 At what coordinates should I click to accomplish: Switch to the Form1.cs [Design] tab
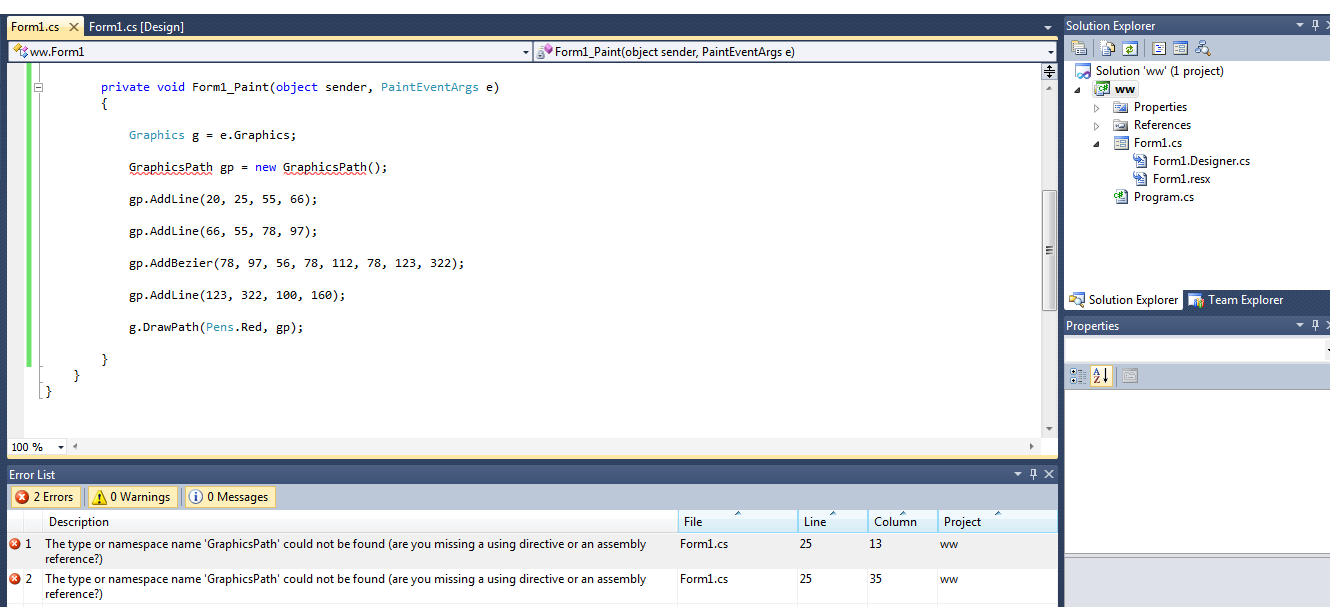point(137,27)
